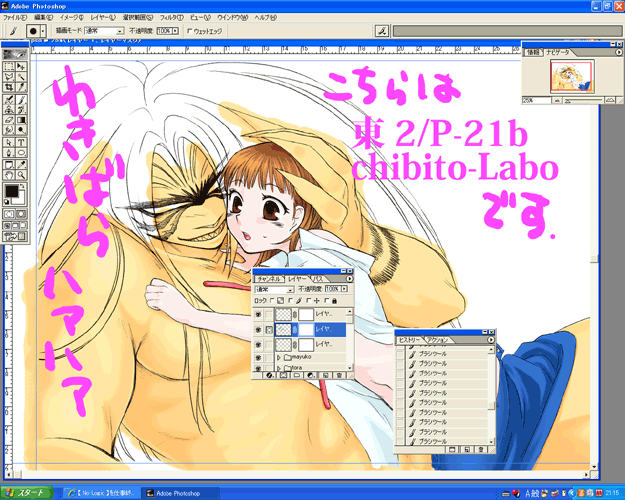625x500 pixels.
Task: Select the Lasso tool
Action: coord(9,76)
